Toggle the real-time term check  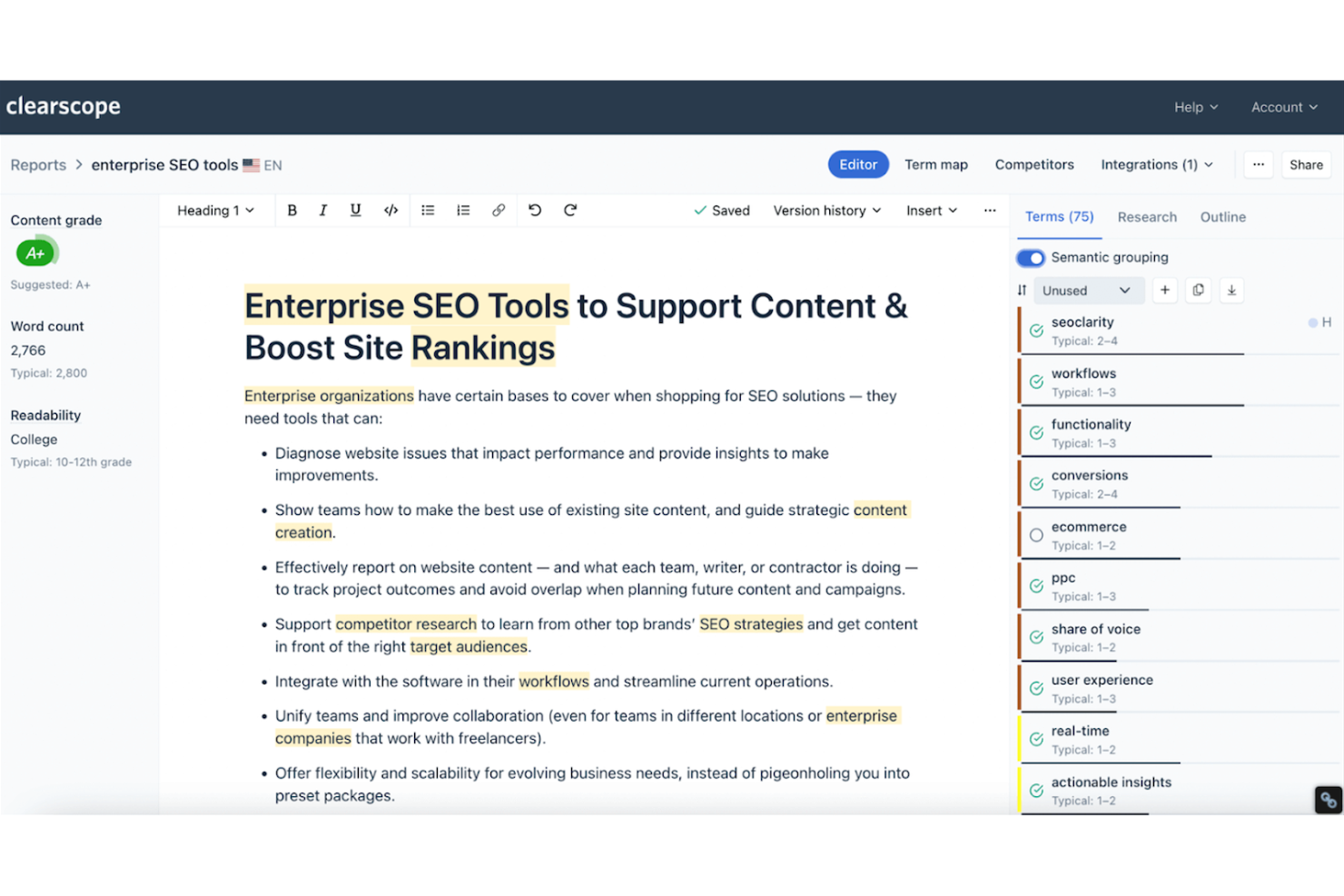[1036, 740]
